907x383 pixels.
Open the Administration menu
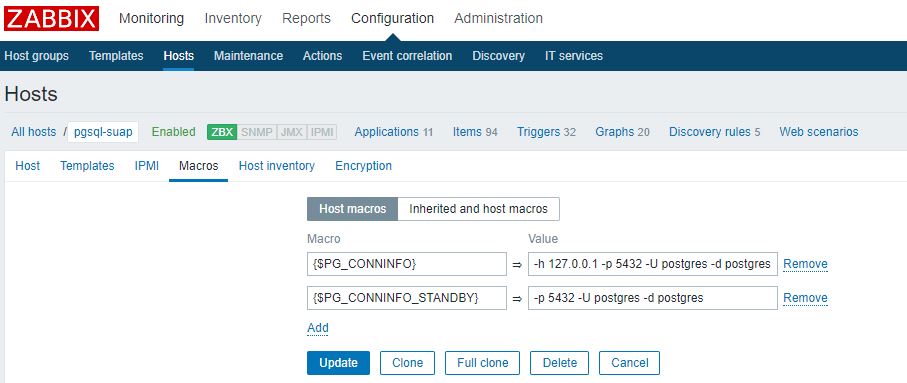[x=499, y=19]
